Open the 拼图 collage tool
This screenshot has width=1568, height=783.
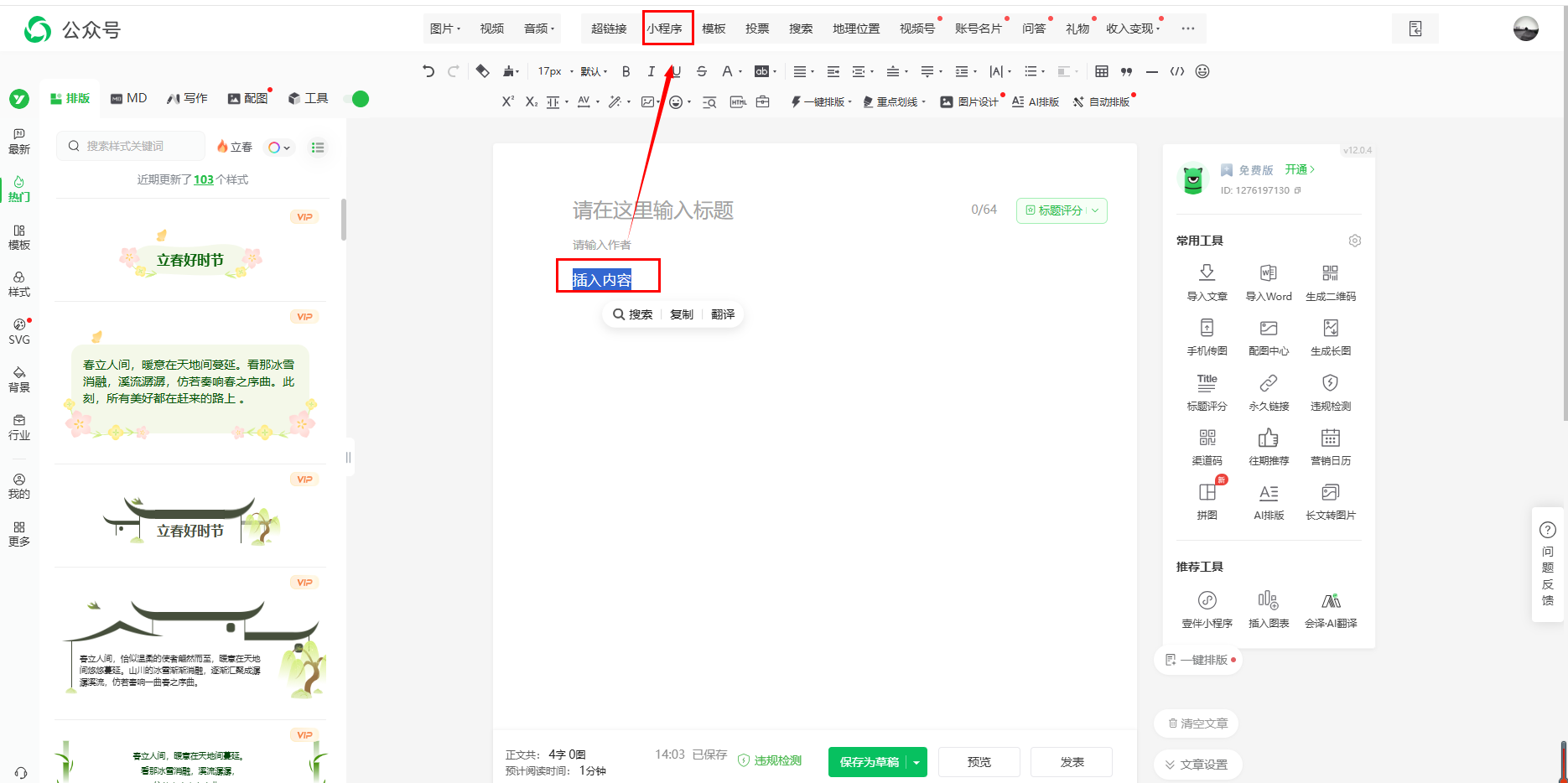coord(1207,500)
